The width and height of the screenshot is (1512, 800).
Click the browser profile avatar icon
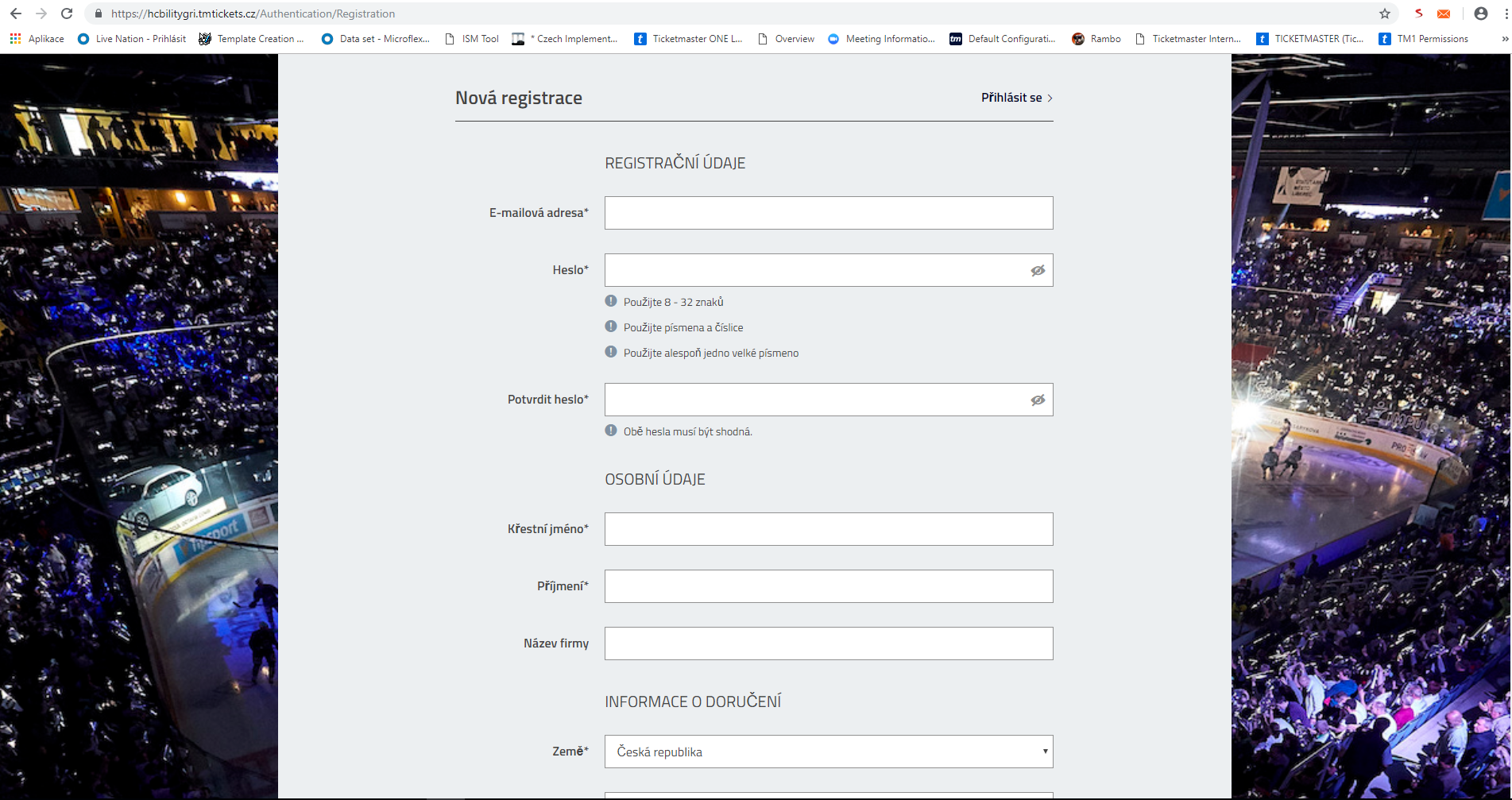(x=1481, y=14)
